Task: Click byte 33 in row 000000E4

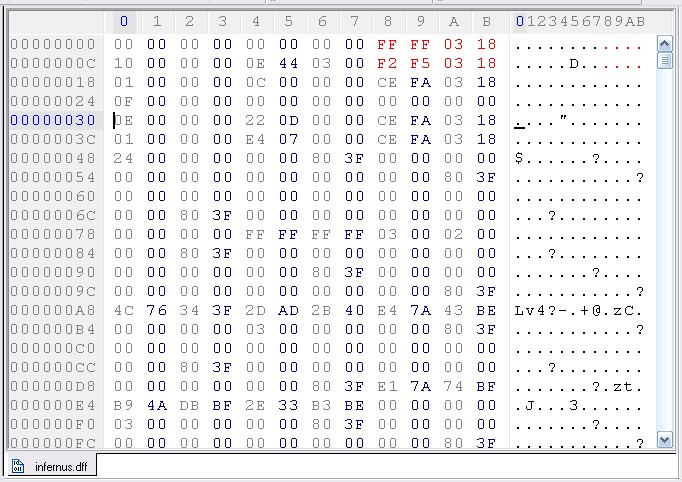Action: tap(289, 405)
